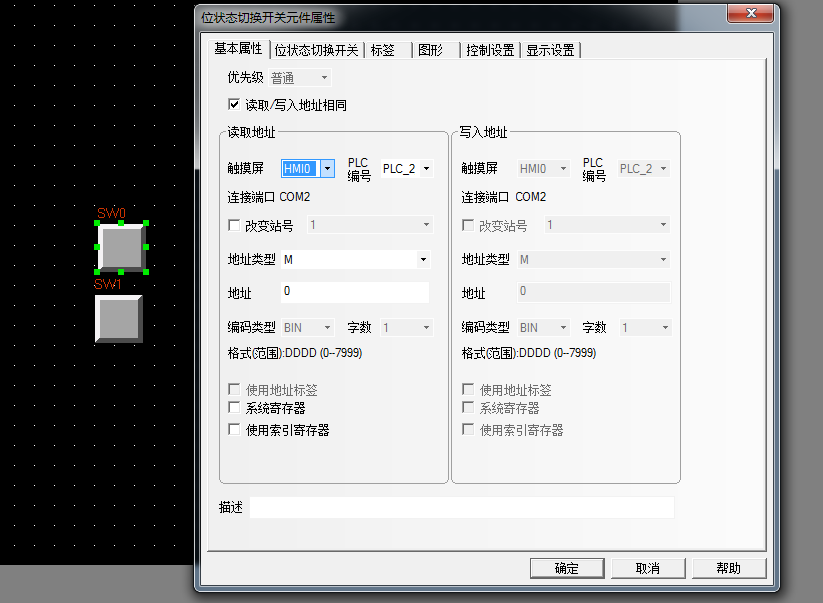Screen dimensions: 823x603
Task: Enable 使用索引寄存器 under read address
Action: (235, 430)
